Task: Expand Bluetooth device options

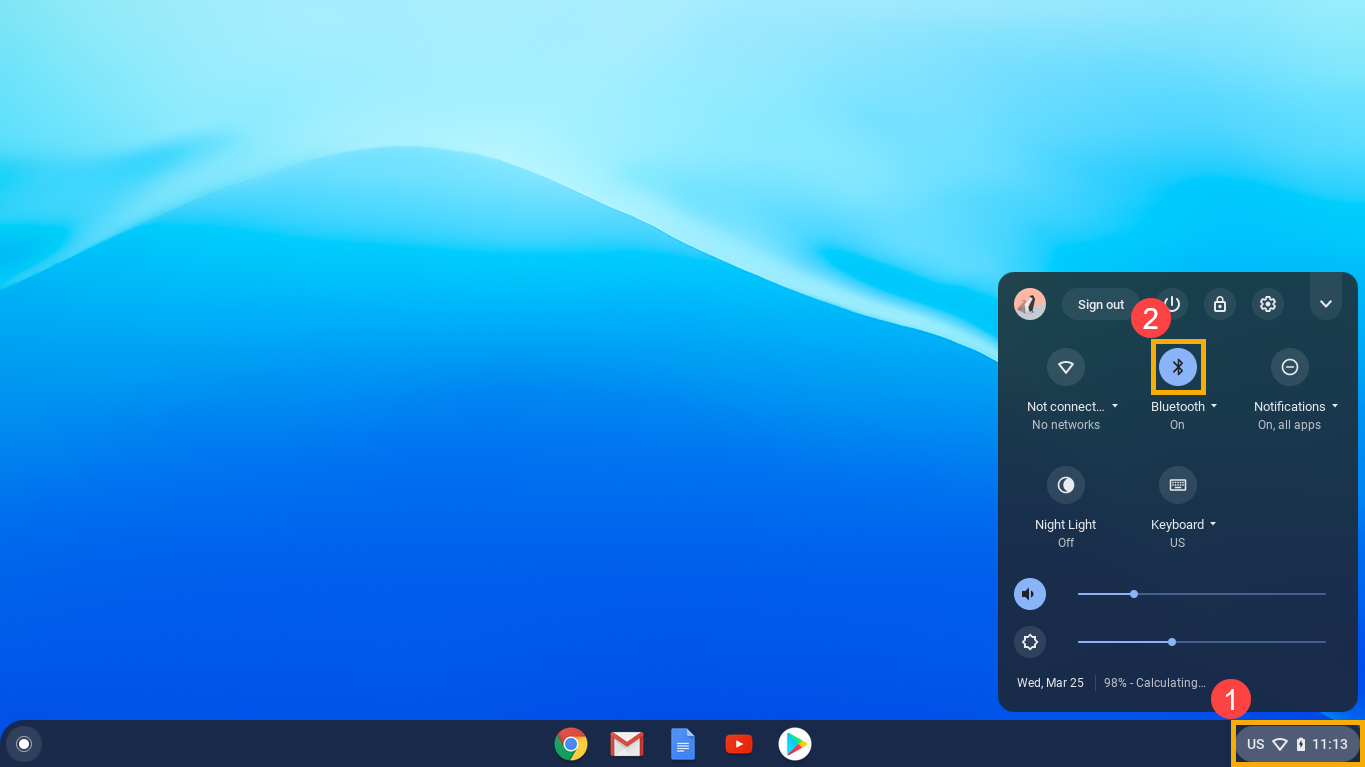Action: [1214, 406]
